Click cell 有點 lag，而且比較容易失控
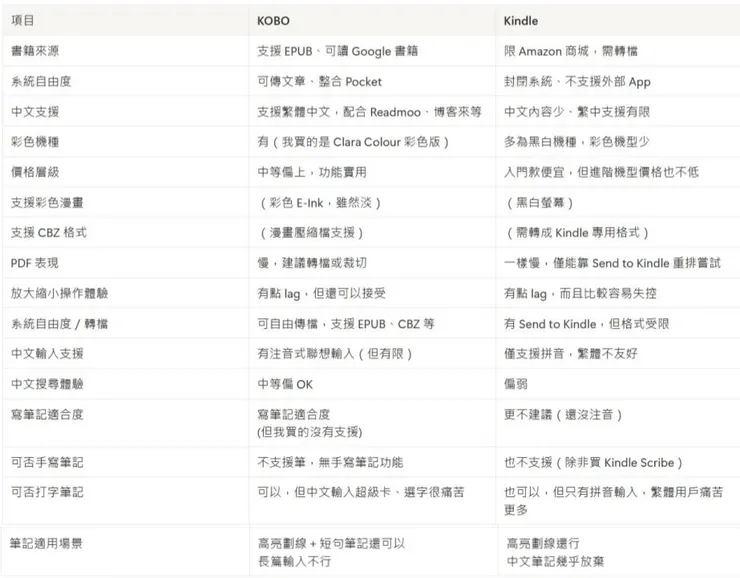The height and width of the screenshot is (578, 740). pos(580,293)
